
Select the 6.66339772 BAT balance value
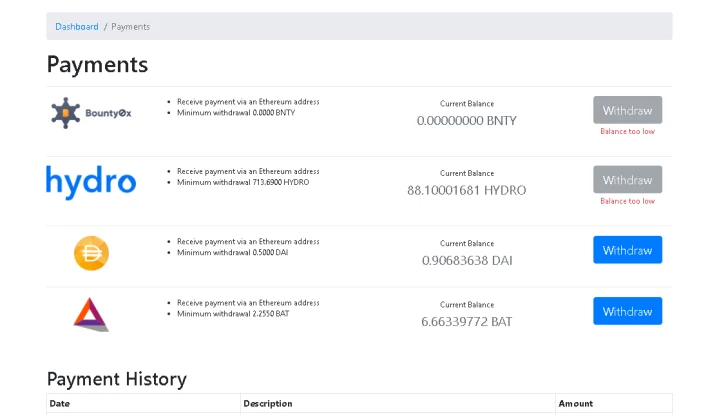click(466, 322)
